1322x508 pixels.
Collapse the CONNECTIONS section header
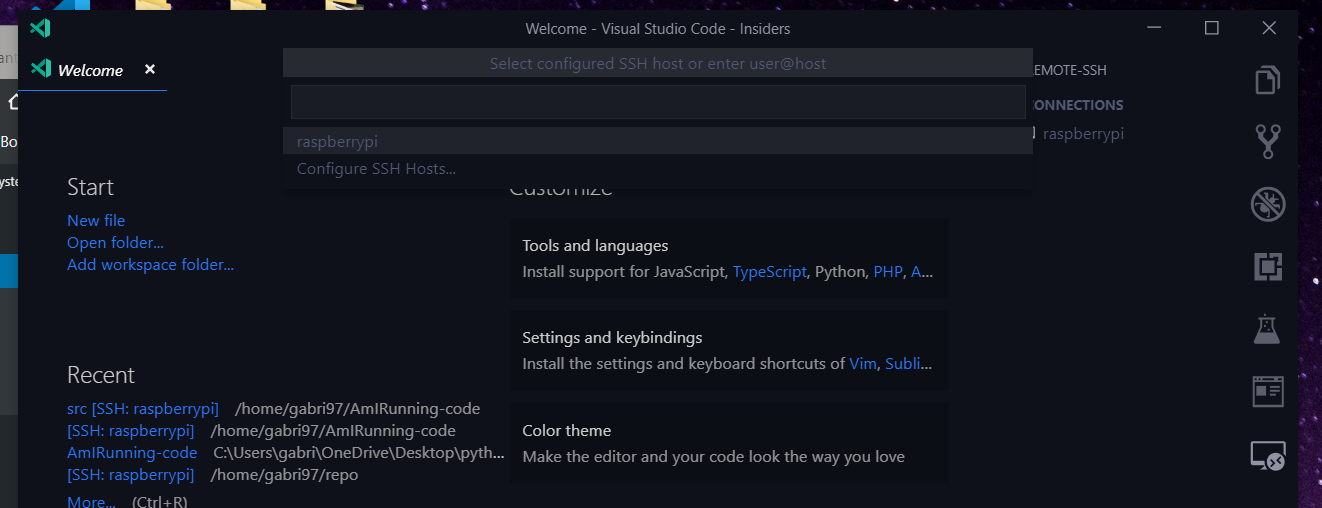coord(1078,105)
